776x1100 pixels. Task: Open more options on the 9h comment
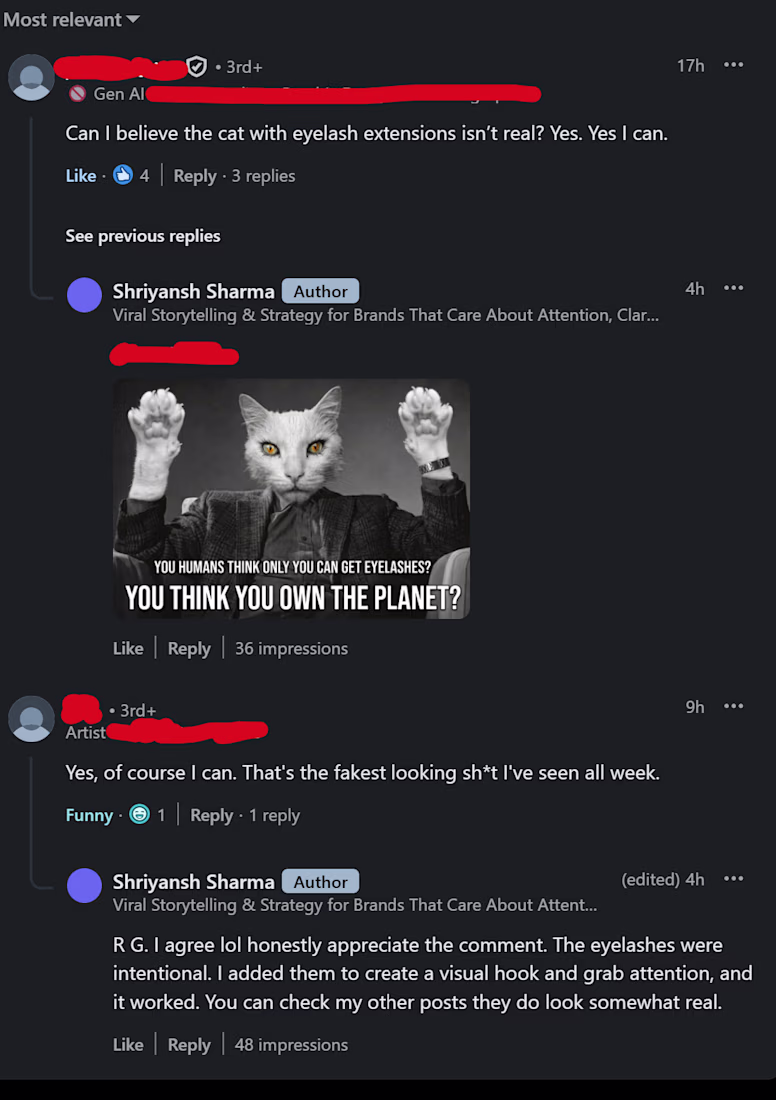click(x=733, y=706)
